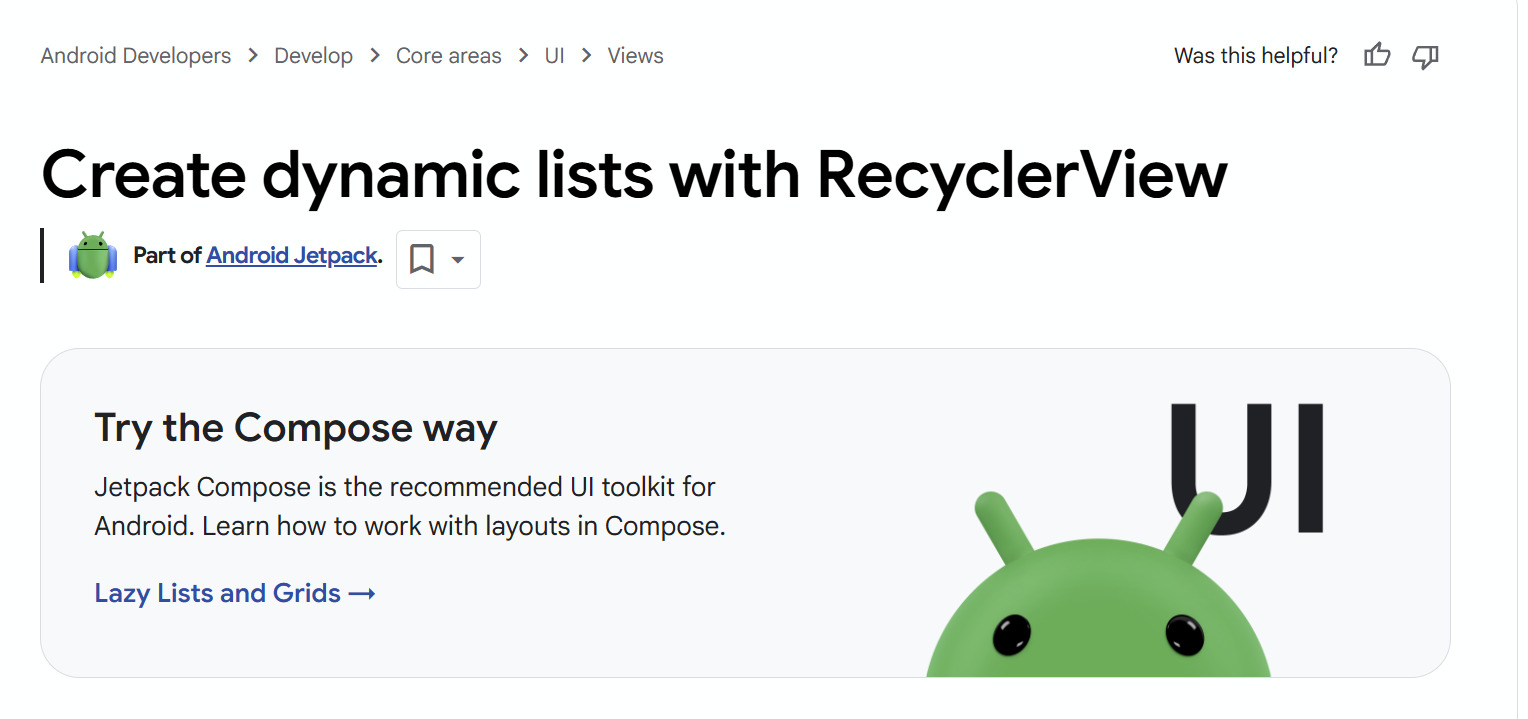This screenshot has width=1528, height=719.
Task: Select the Core areas breadcrumb
Action: (449, 56)
